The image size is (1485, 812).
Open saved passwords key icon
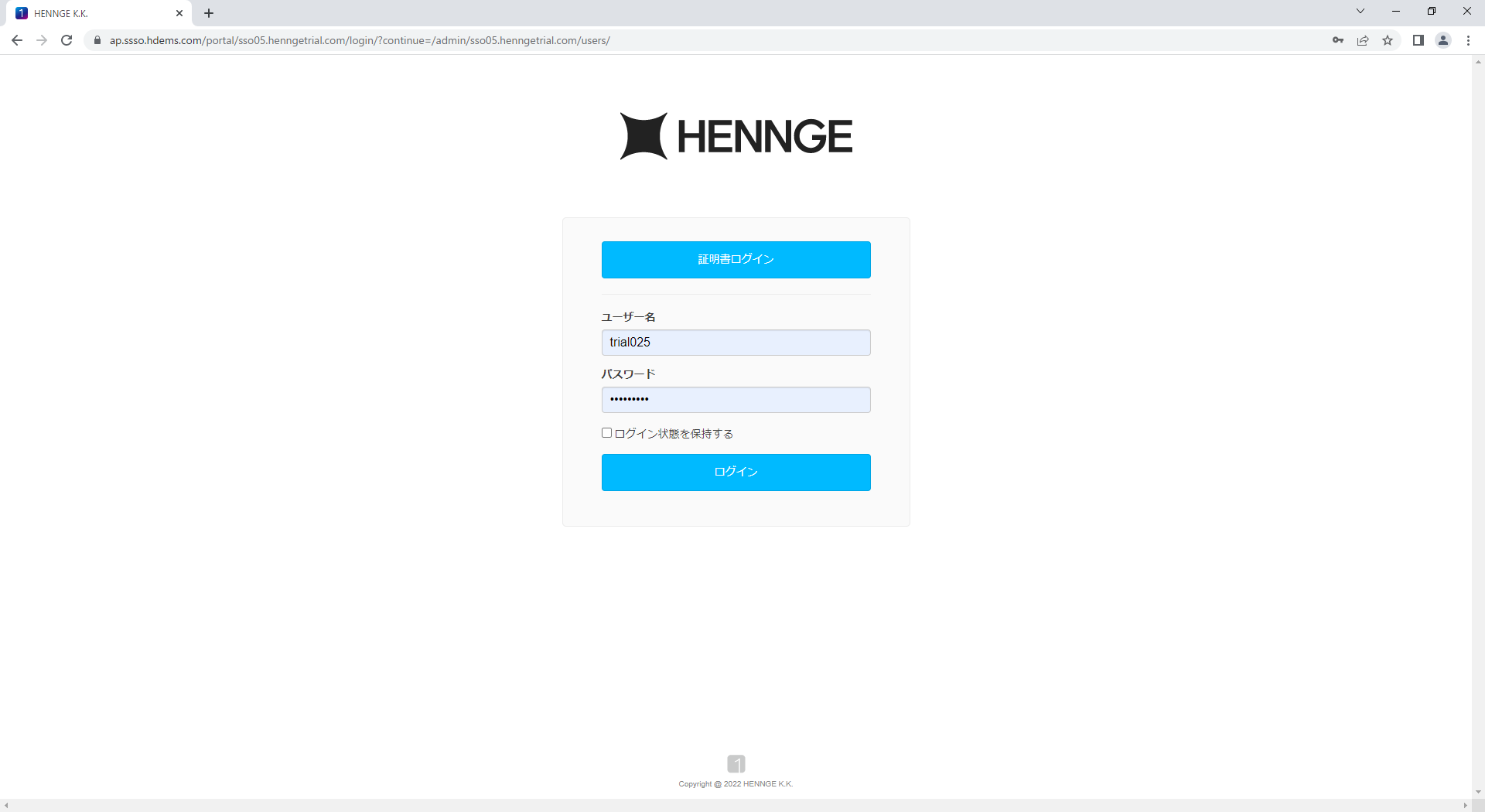pyautogui.click(x=1338, y=40)
